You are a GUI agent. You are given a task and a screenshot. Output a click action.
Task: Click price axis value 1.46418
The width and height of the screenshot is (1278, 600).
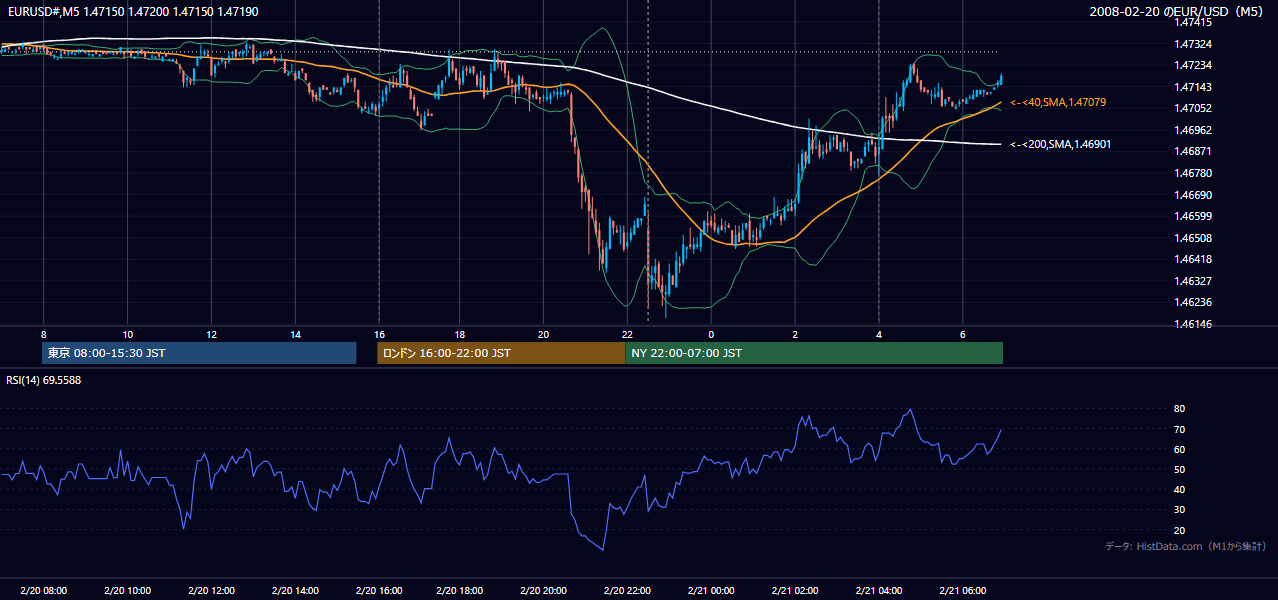[1194, 259]
